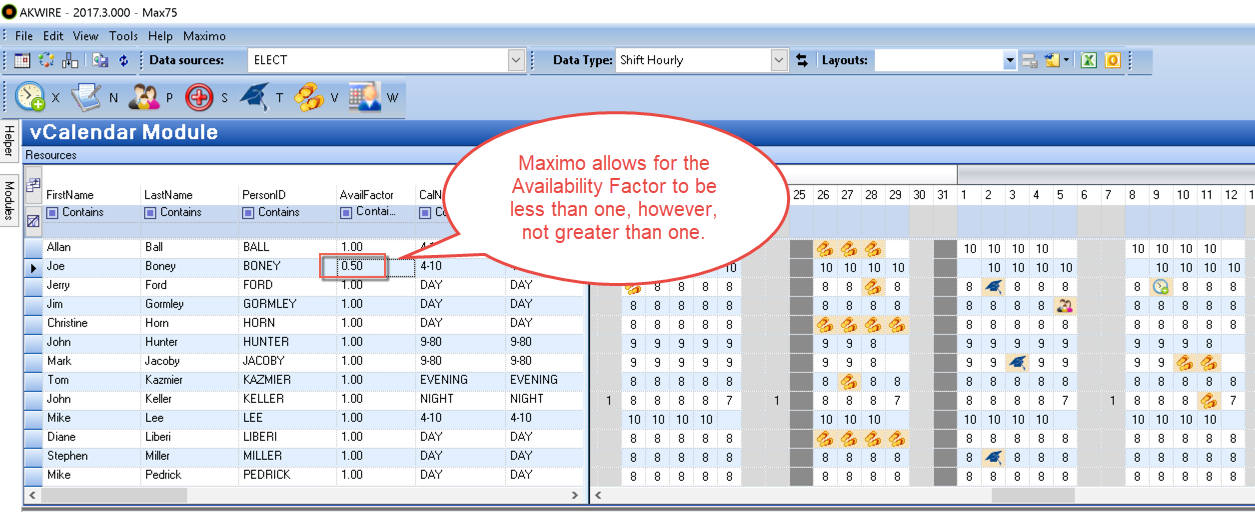Click the clock with plus icon (X)
Image resolution: width=1255 pixels, height=512 pixels.
coord(30,97)
